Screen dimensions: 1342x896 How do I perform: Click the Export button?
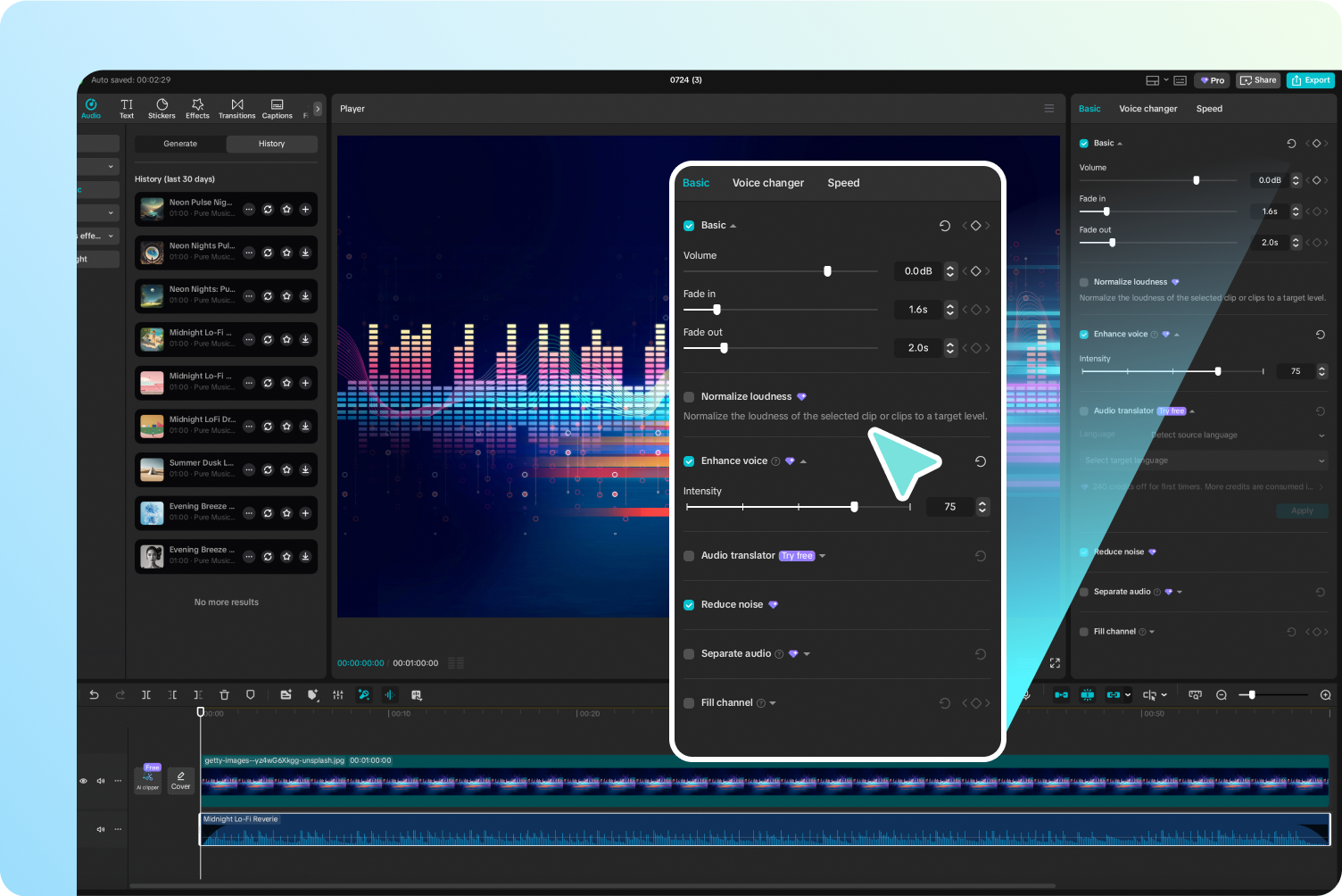1310,79
